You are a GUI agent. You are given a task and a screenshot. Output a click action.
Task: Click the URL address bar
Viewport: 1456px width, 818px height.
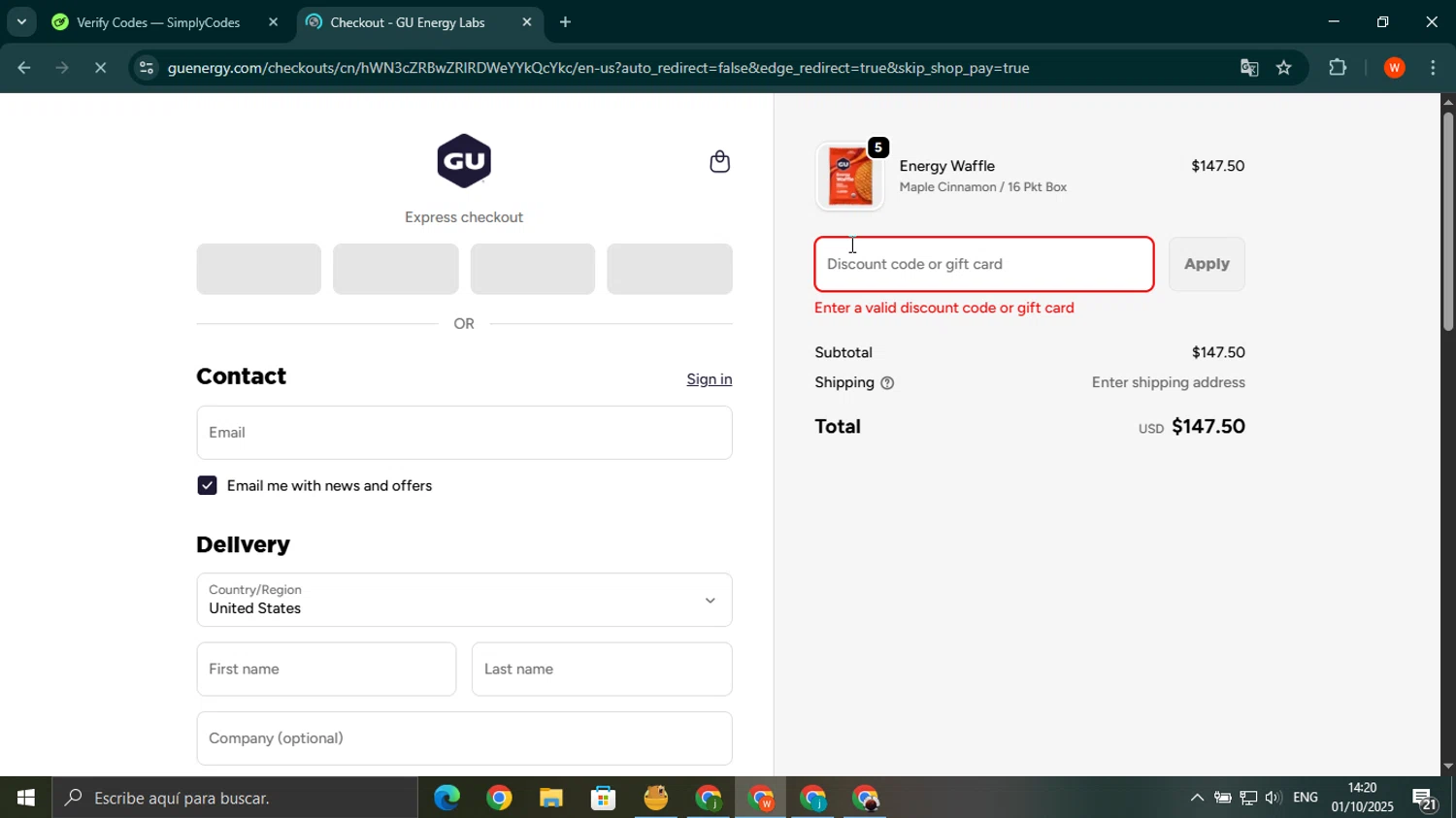[x=598, y=68]
